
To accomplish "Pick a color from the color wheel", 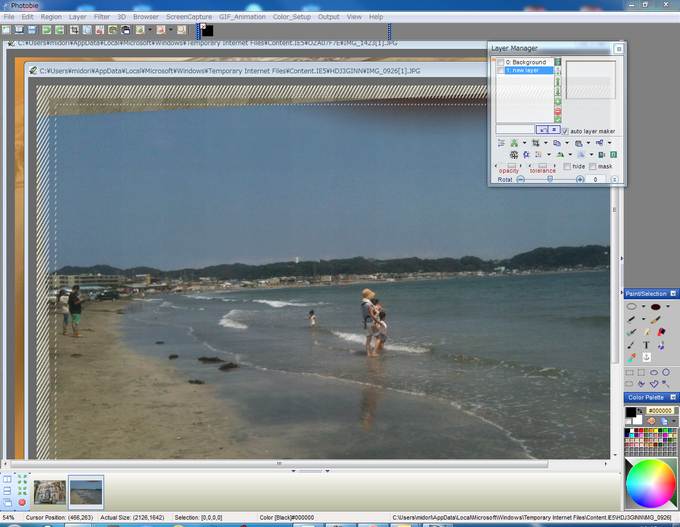I will [x=651, y=483].
